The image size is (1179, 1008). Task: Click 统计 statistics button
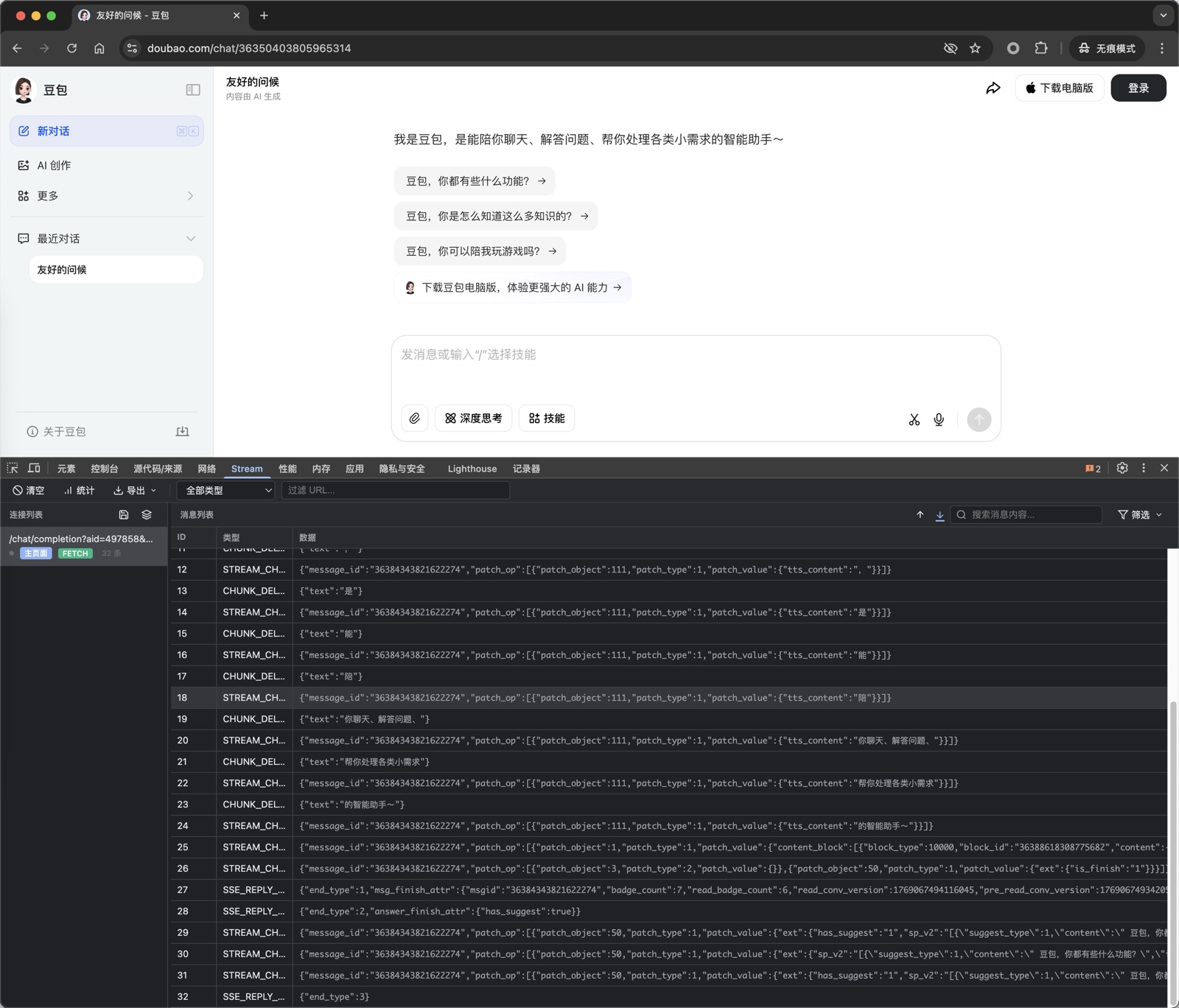pyautogui.click(x=79, y=491)
